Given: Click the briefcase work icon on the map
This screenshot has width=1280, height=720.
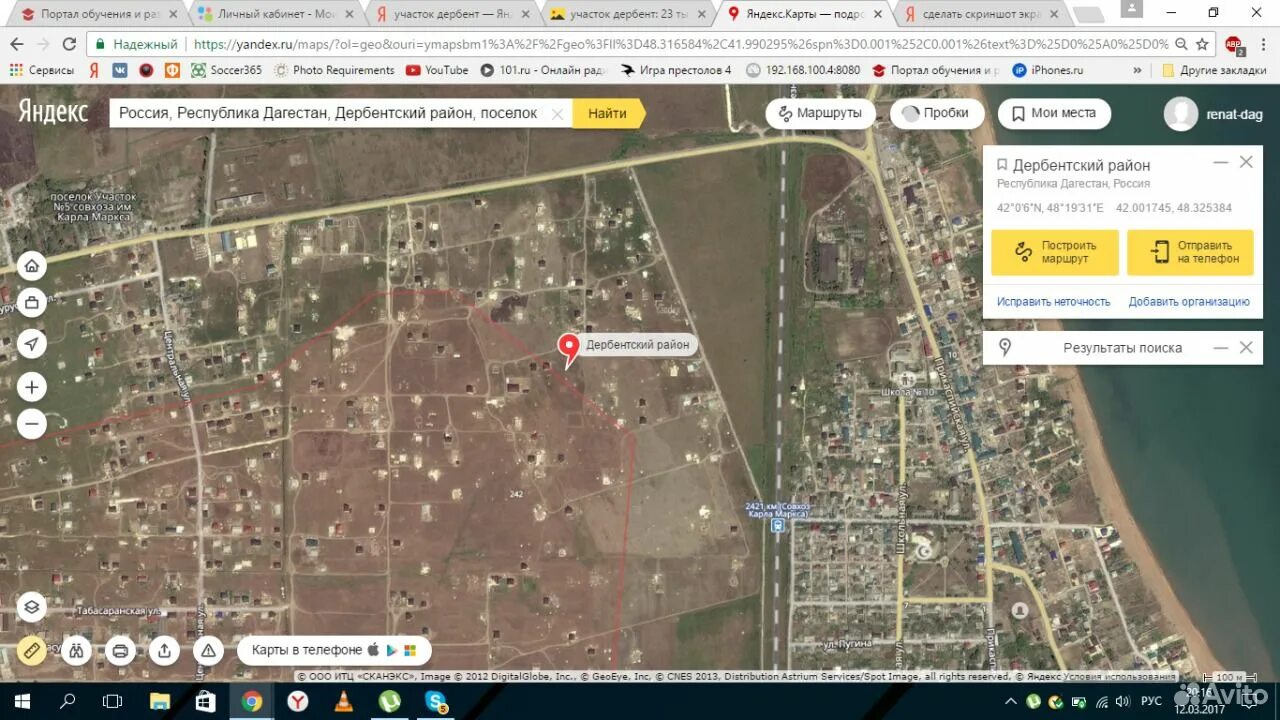Looking at the screenshot, I should [x=31, y=301].
